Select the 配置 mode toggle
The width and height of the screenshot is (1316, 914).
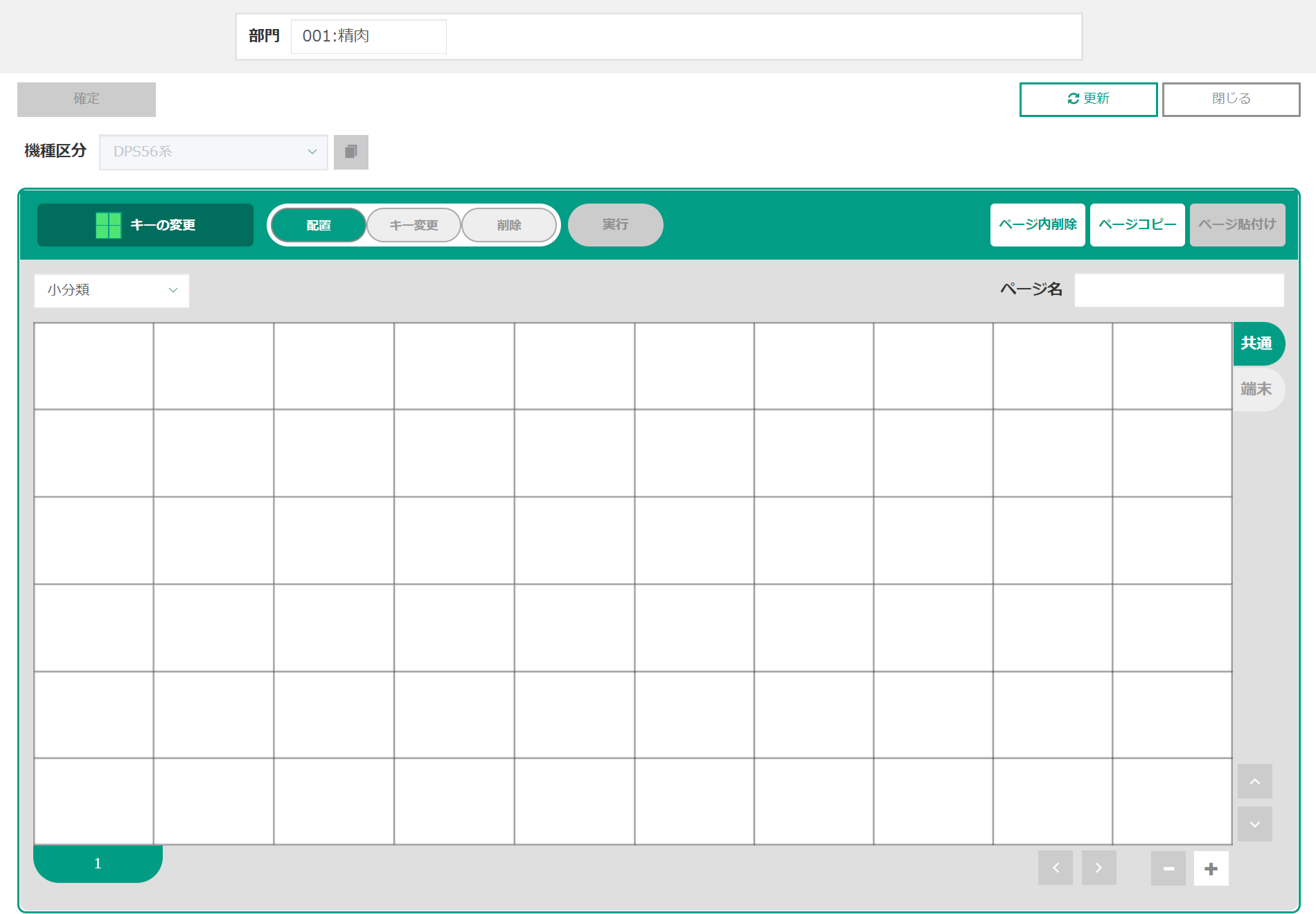[x=319, y=225]
